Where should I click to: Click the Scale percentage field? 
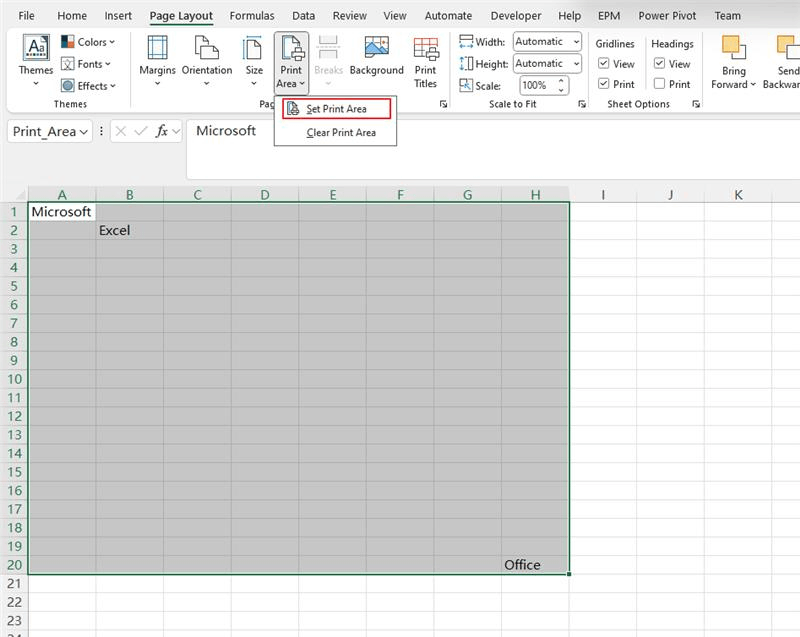pyautogui.click(x=538, y=85)
